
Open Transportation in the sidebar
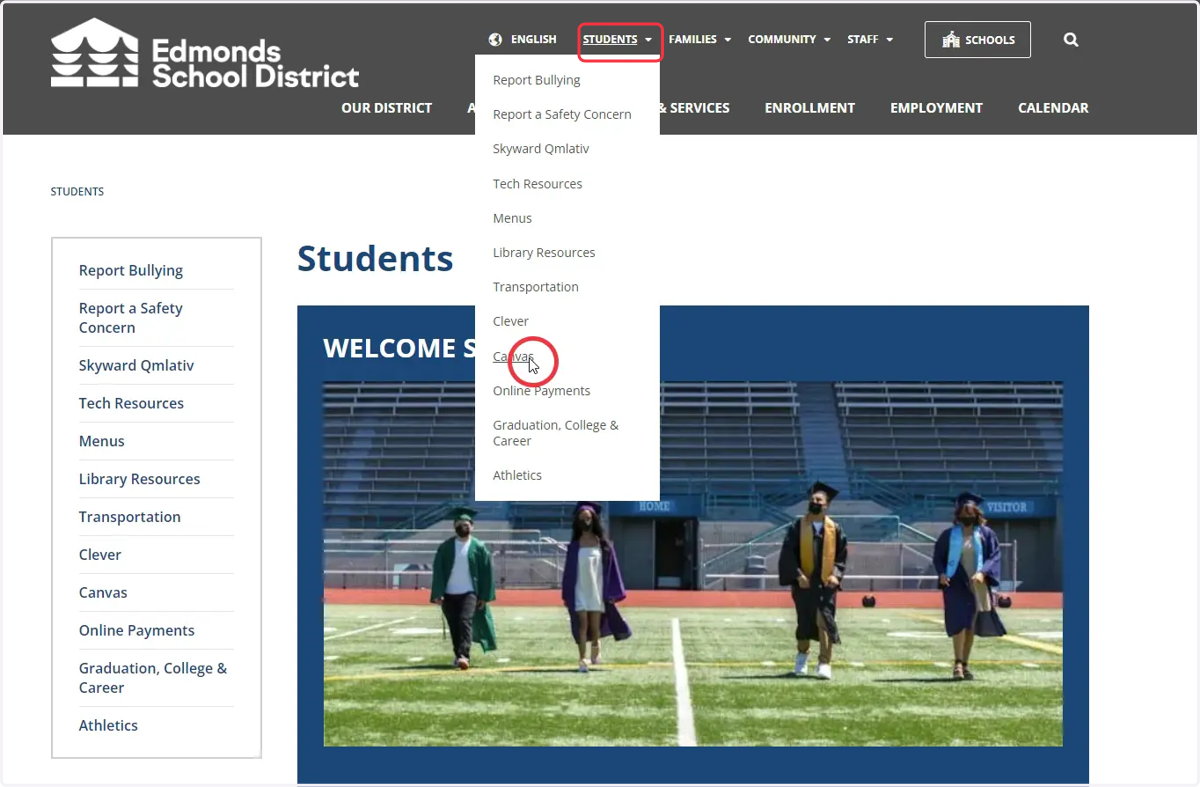[x=130, y=517]
